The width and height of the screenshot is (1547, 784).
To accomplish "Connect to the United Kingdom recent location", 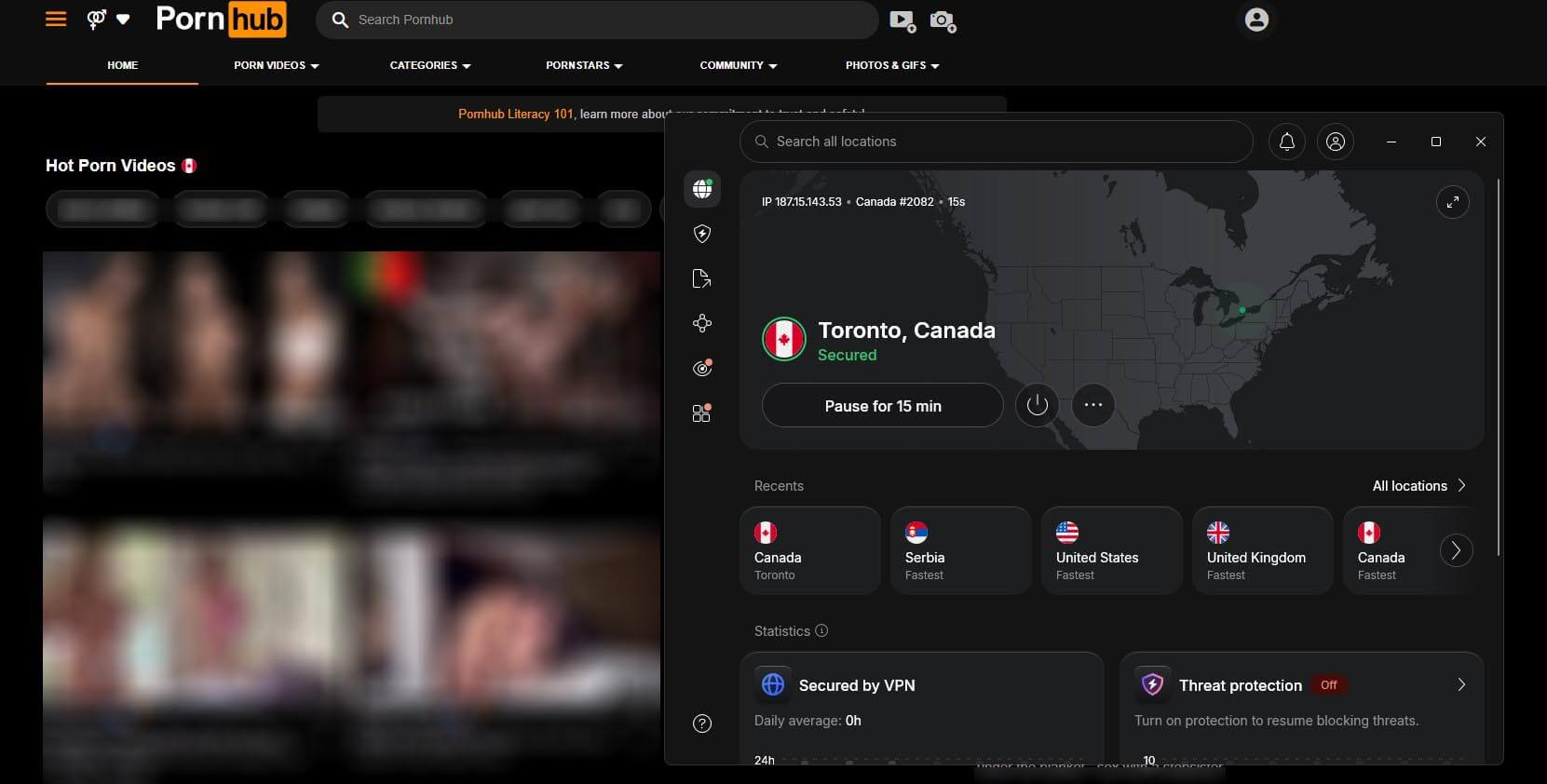I will 1262,550.
